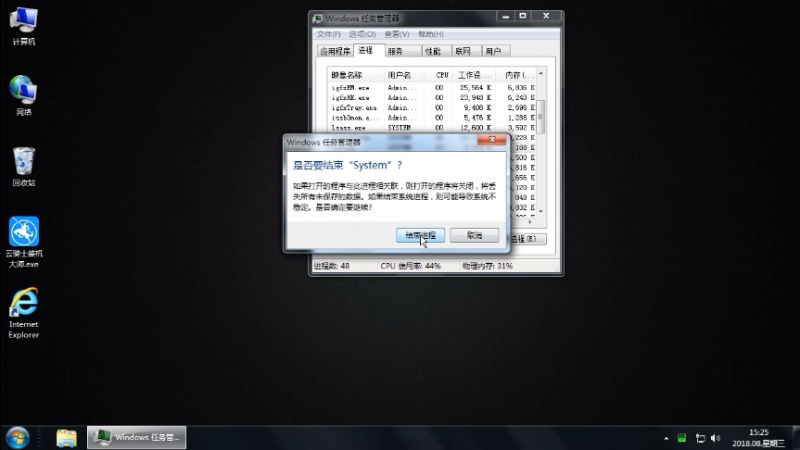Select the 网络 desktop icon
Image resolution: width=800 pixels, height=450 pixels.
tap(23, 95)
